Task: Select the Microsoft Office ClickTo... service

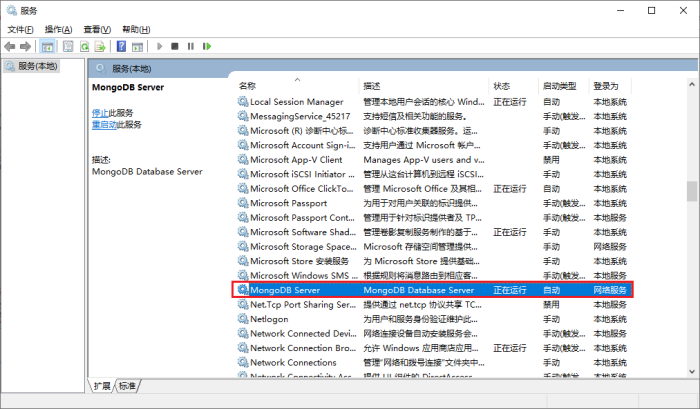Action: pyautogui.click(x=302, y=188)
